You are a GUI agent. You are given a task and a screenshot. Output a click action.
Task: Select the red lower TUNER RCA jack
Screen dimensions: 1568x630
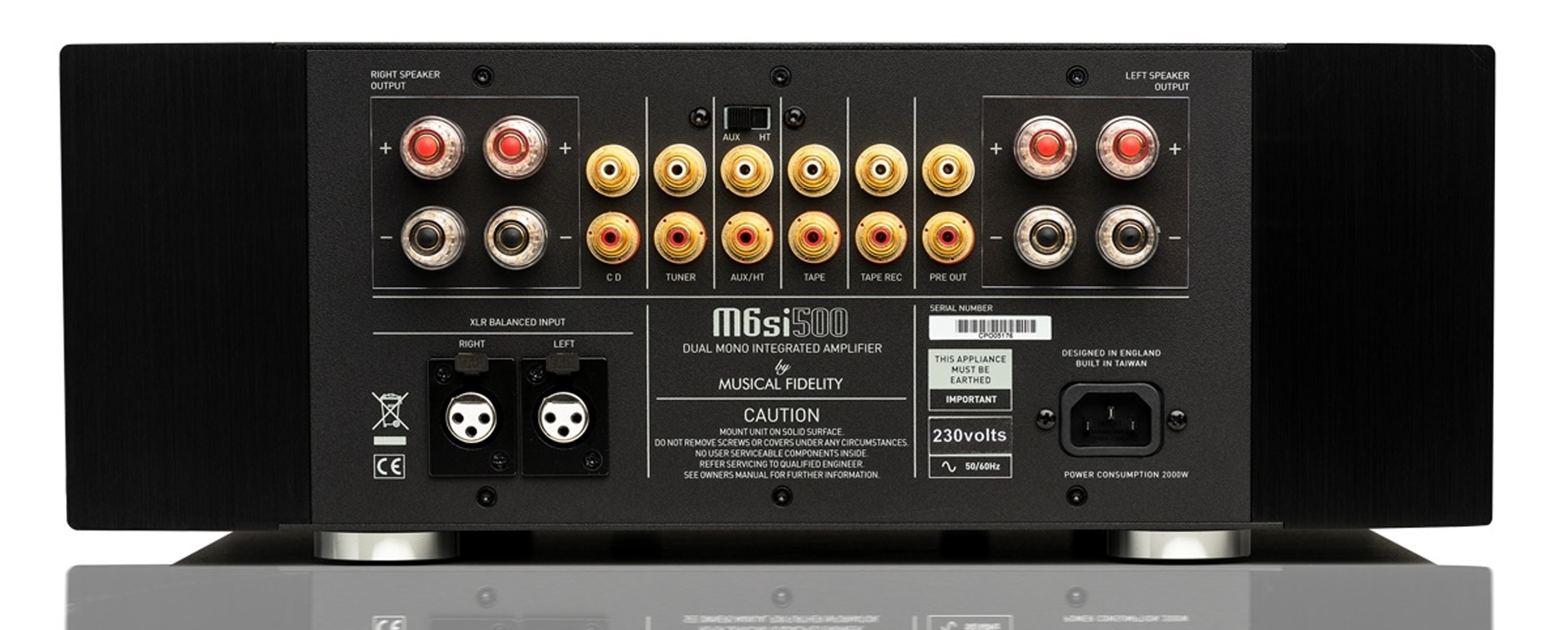[679, 238]
